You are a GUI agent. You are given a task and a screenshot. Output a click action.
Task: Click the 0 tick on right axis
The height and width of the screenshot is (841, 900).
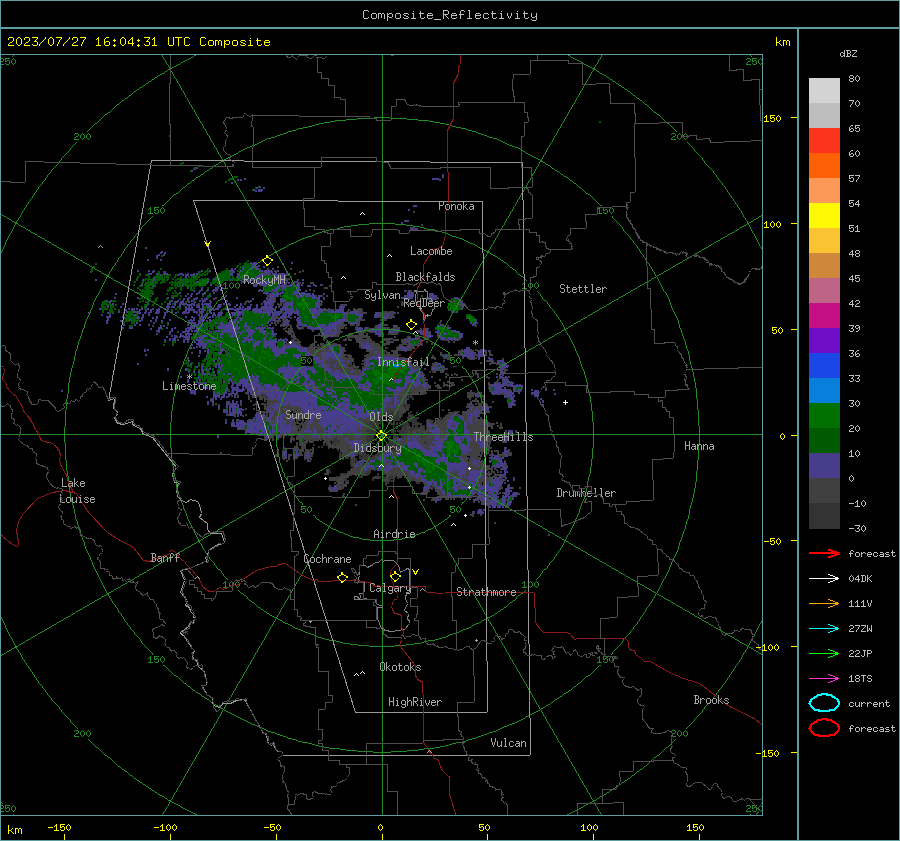pos(782,436)
